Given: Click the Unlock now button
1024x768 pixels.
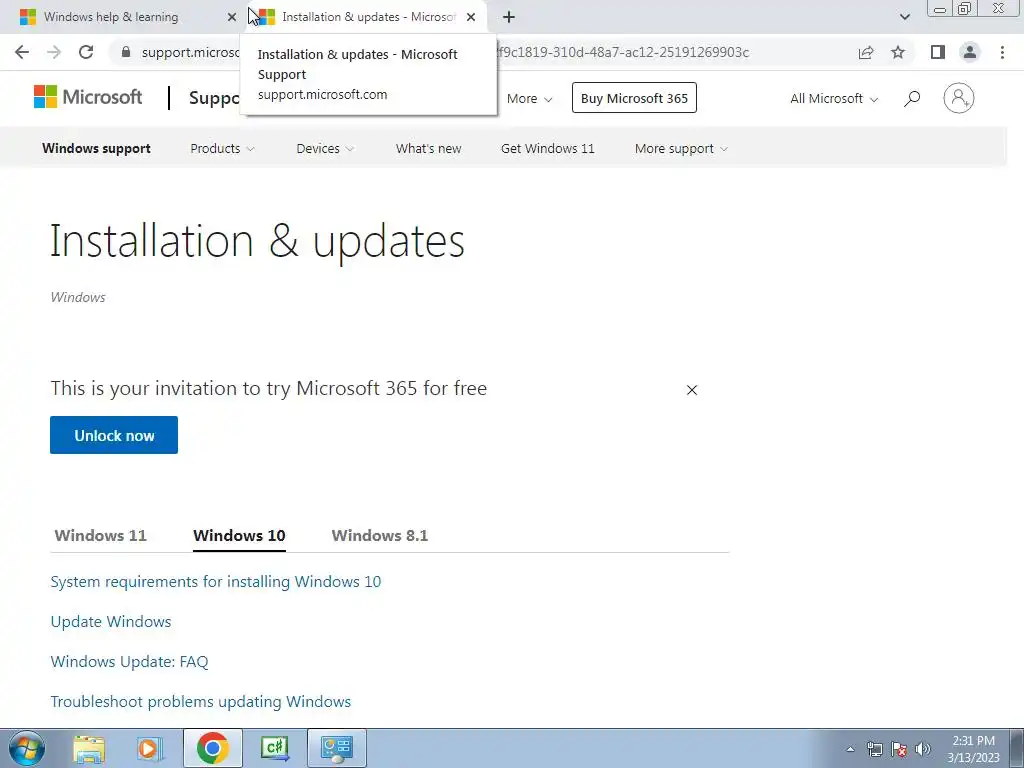Looking at the screenshot, I should click(x=114, y=435).
